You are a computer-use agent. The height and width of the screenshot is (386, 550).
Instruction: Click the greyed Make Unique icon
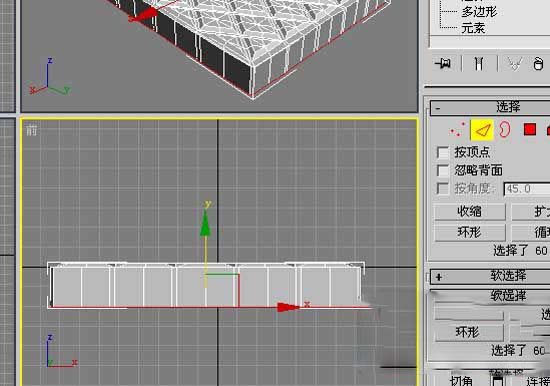tap(515, 64)
